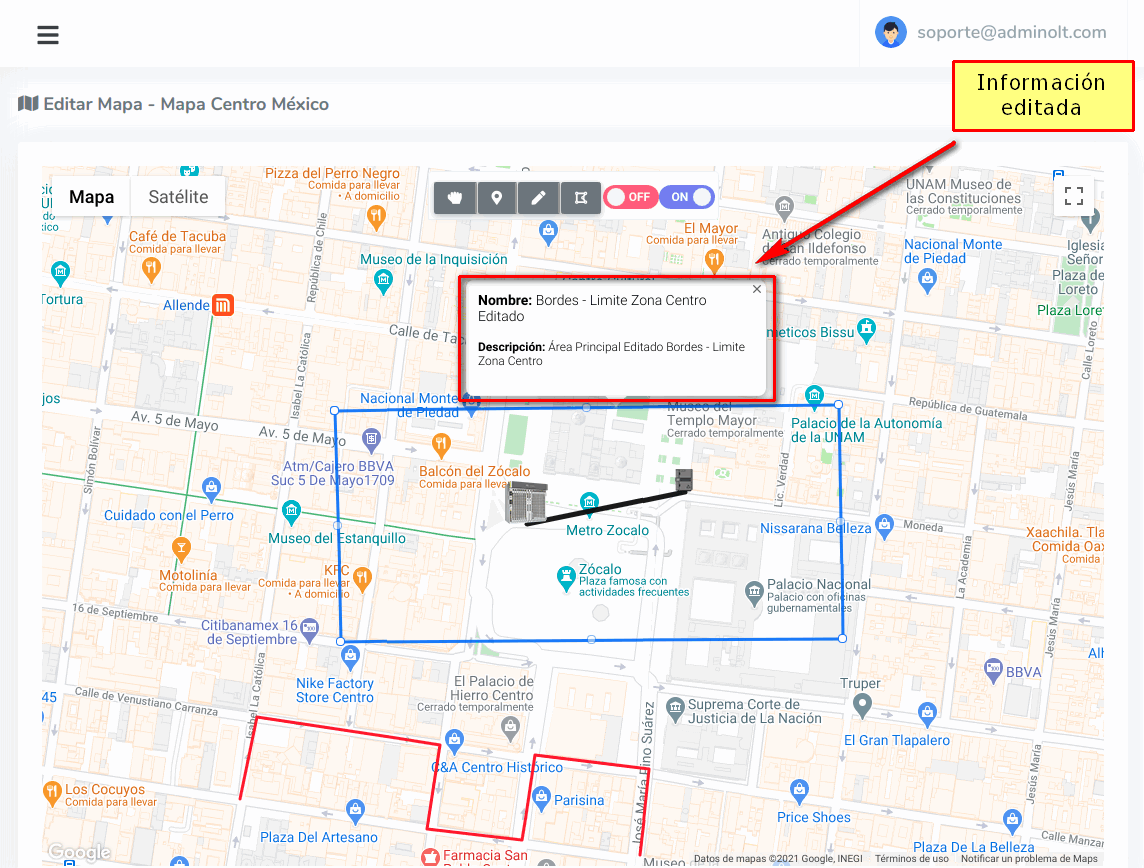1144x868 pixels.
Task: Open the soporte@adminolt.com user menu
Action: [991, 32]
